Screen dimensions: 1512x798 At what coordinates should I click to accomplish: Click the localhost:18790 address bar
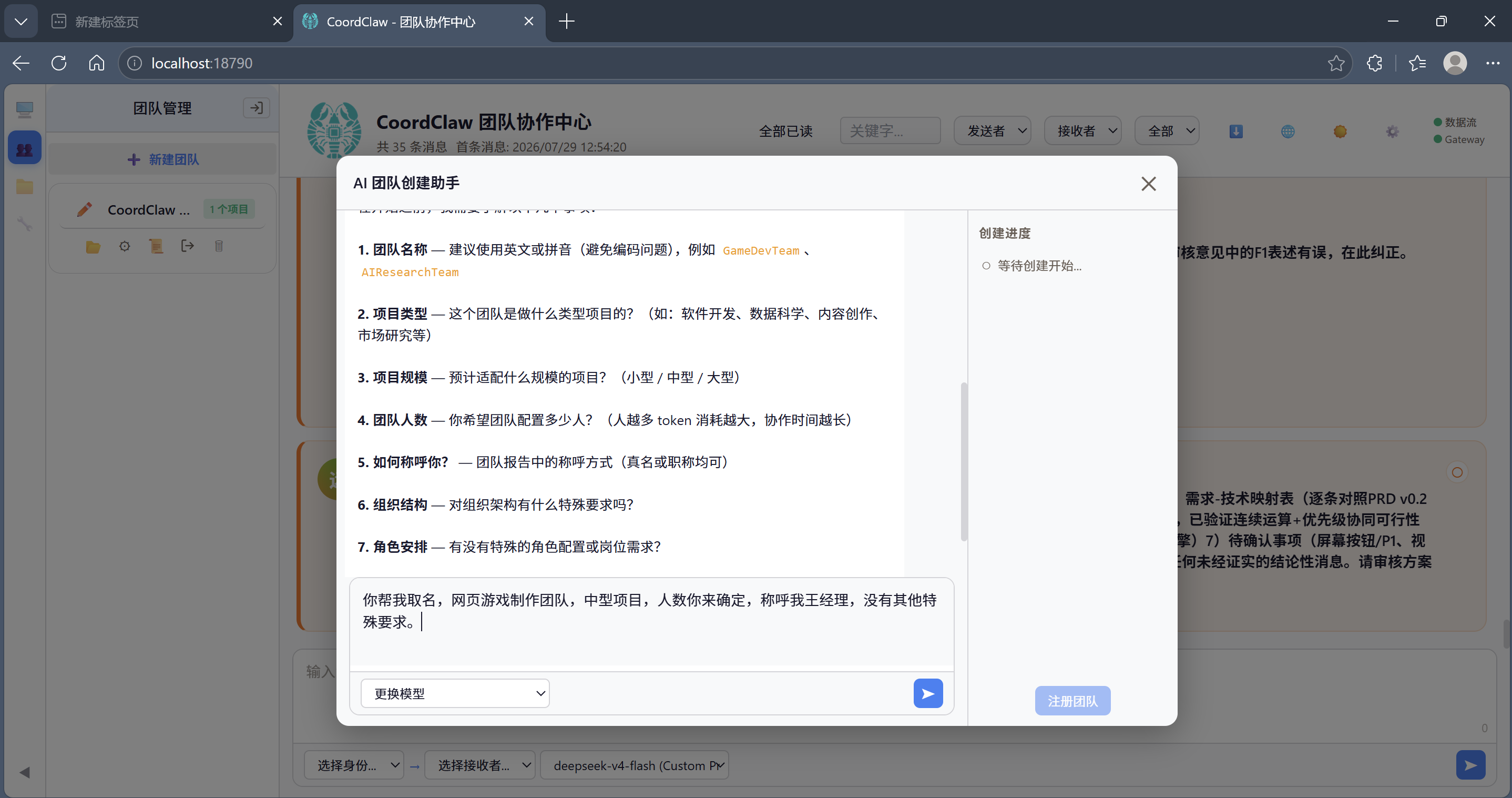tap(734, 63)
